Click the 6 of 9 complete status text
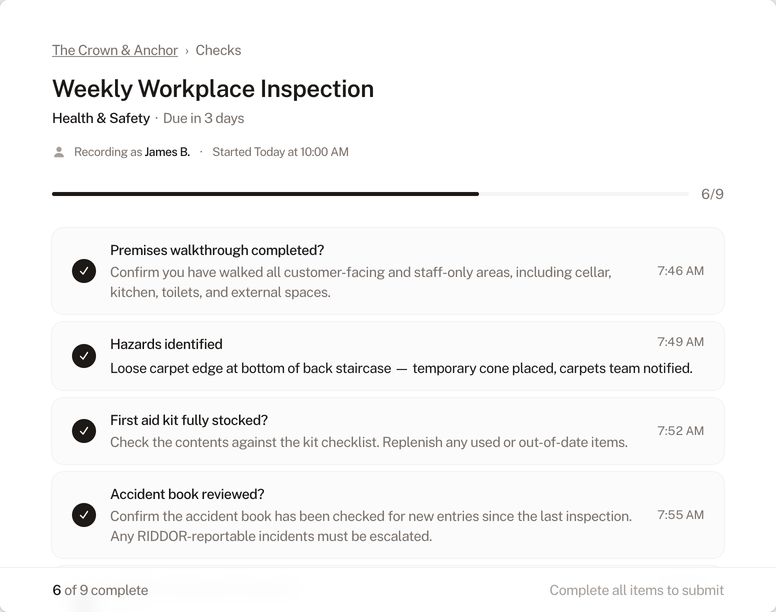776x612 pixels. (x=100, y=590)
